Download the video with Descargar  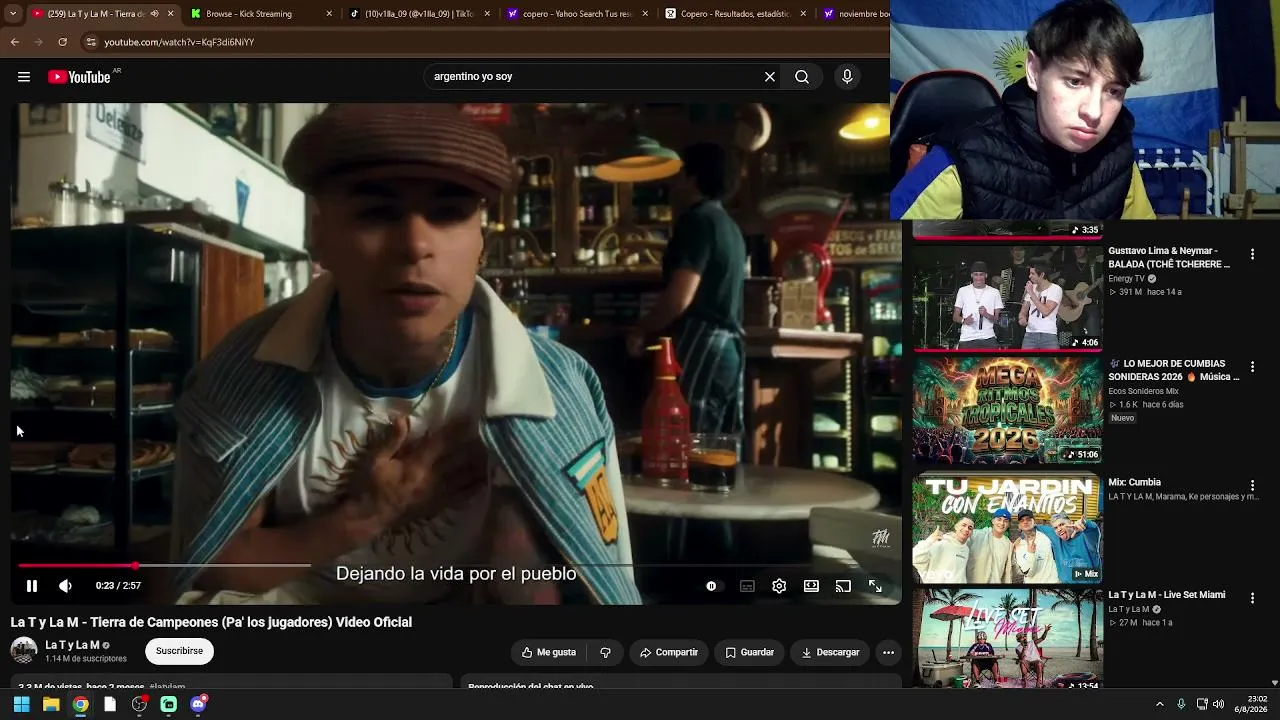(830, 652)
